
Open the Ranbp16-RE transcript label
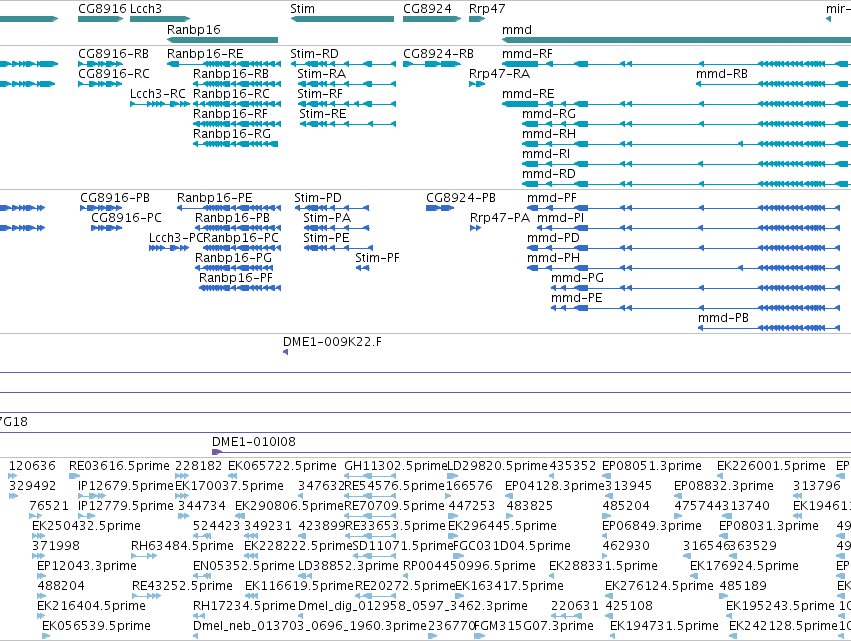point(205,54)
